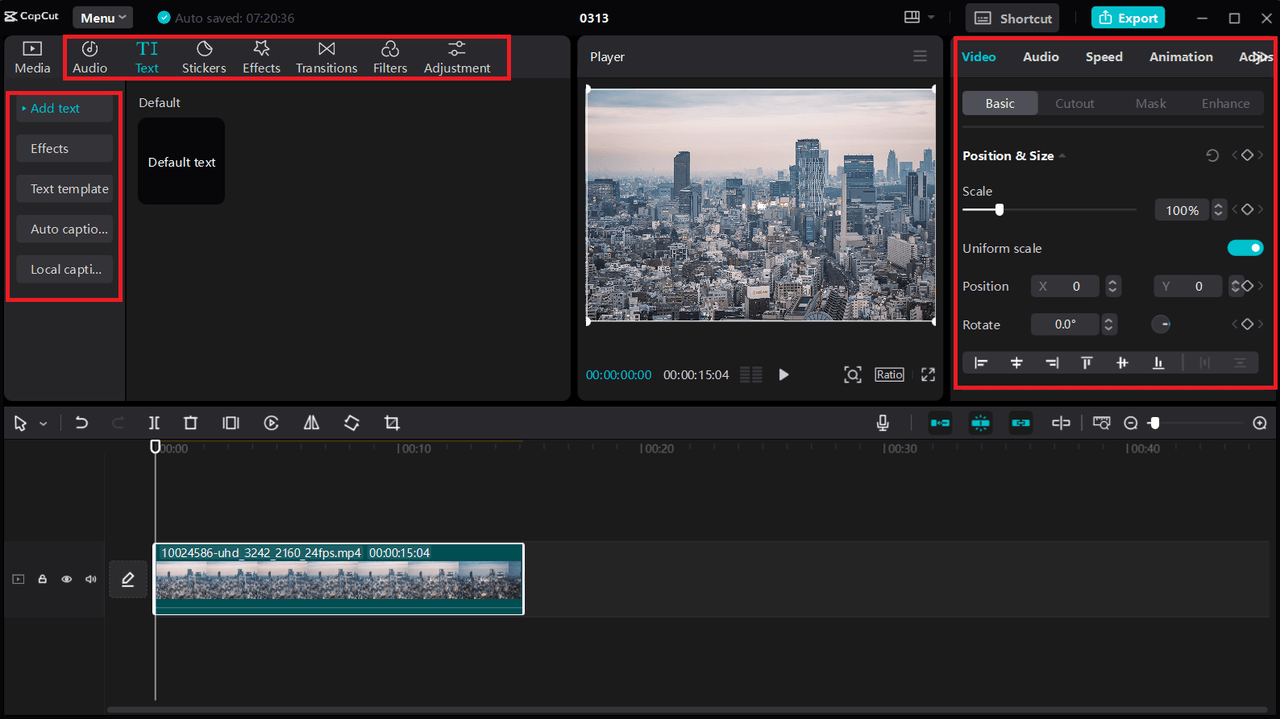Select the Mask tab
Image resolution: width=1280 pixels, height=719 pixels.
click(x=1150, y=103)
